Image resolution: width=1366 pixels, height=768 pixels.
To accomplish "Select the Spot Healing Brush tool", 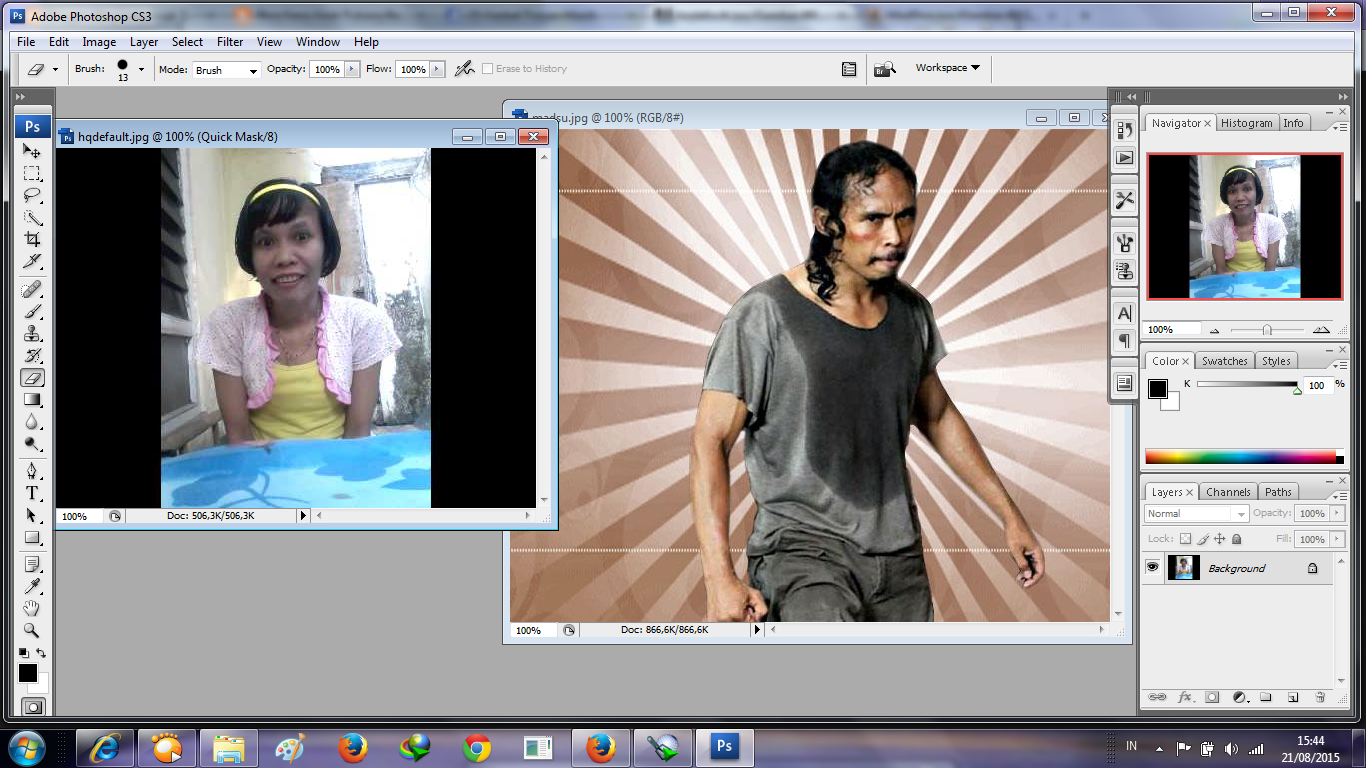I will pos(32,290).
